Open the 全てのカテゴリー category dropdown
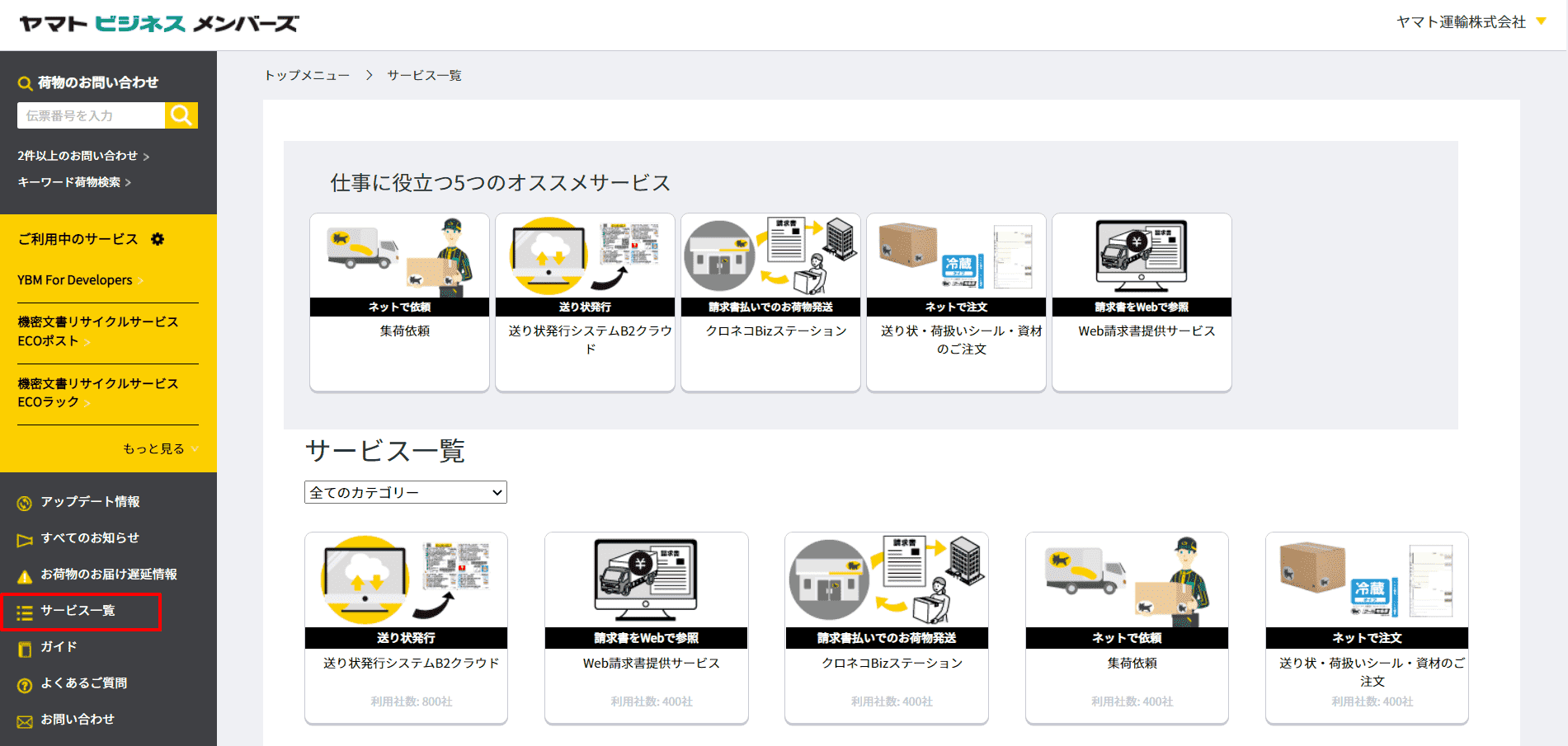The height and width of the screenshot is (746, 1568). coord(405,492)
